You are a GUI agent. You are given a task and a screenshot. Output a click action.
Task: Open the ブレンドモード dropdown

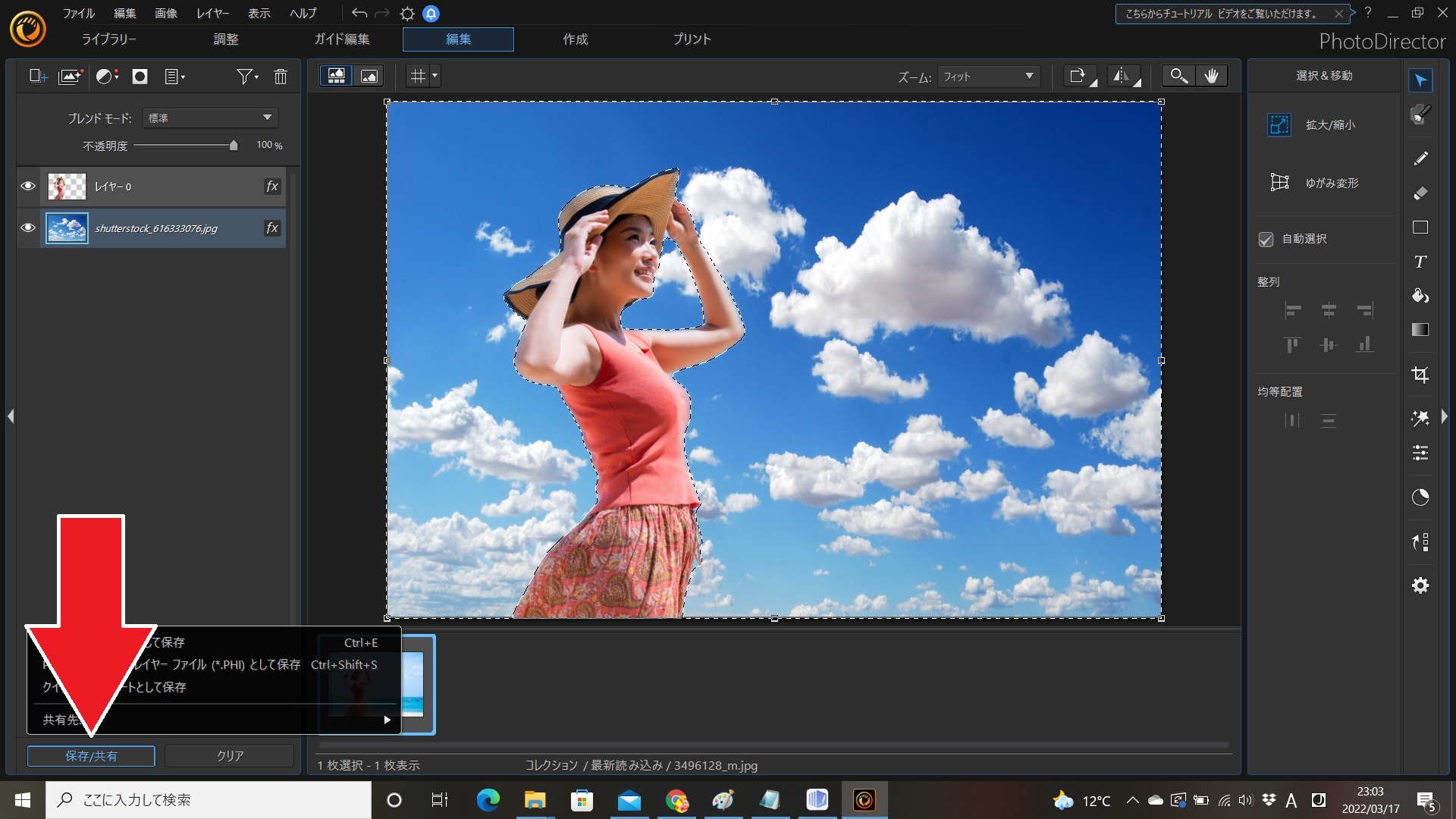coord(210,118)
